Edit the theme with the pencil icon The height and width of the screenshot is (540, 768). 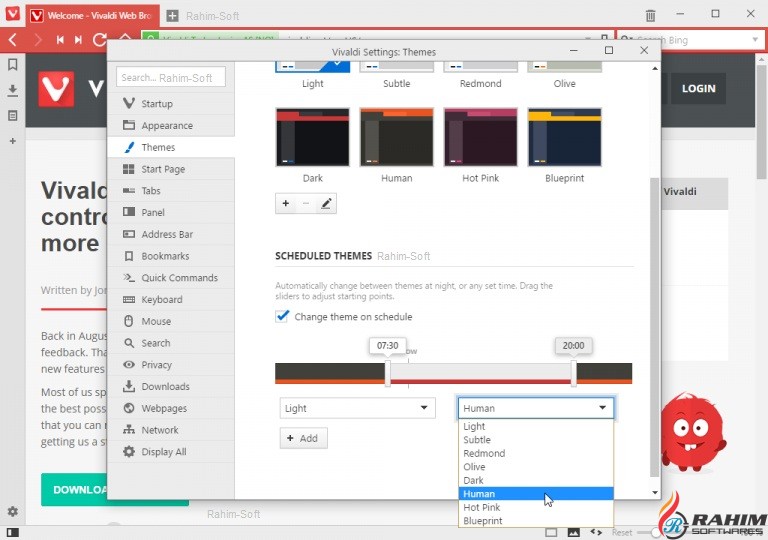point(326,203)
